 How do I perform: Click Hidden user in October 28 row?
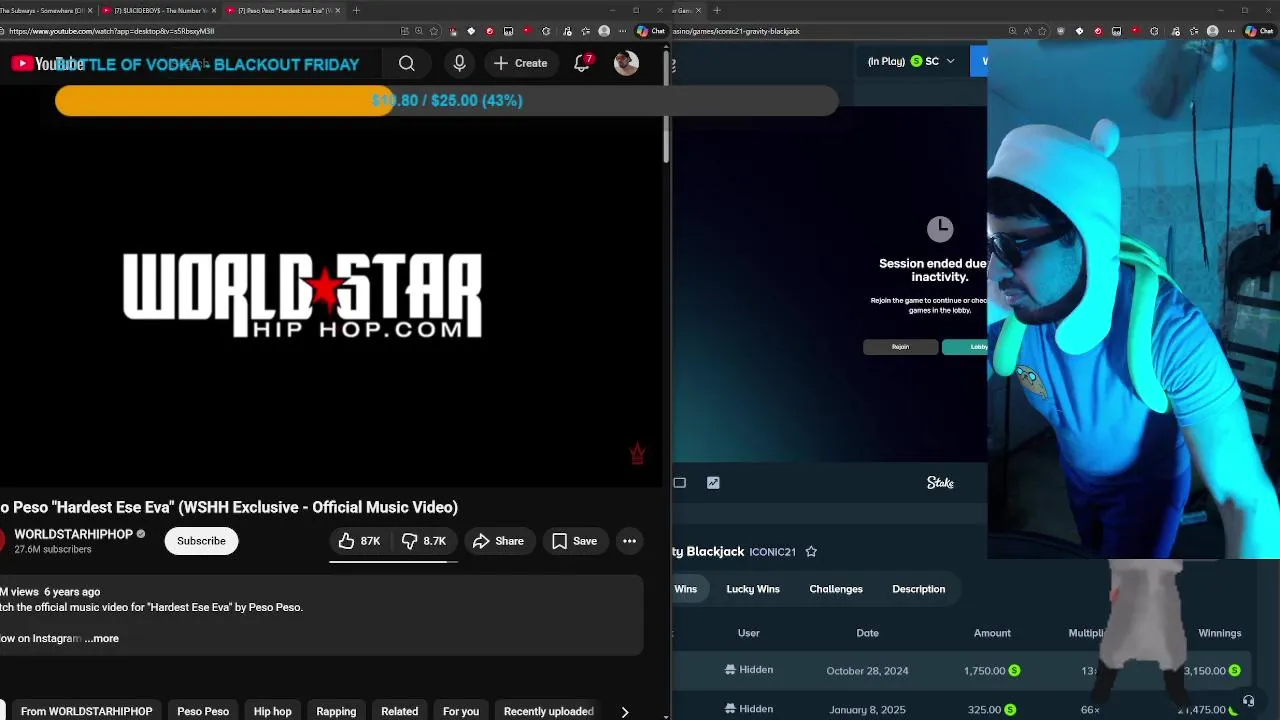click(749, 670)
